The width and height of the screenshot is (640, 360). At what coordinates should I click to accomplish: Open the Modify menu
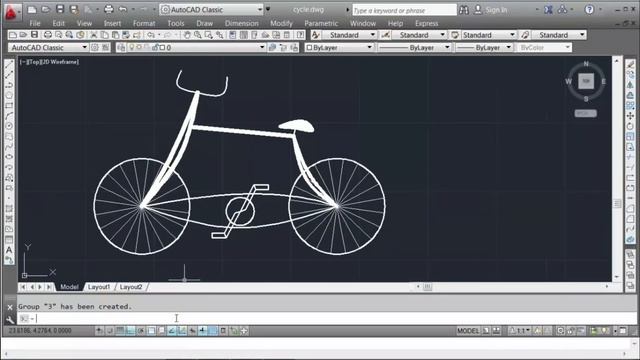tap(281, 23)
